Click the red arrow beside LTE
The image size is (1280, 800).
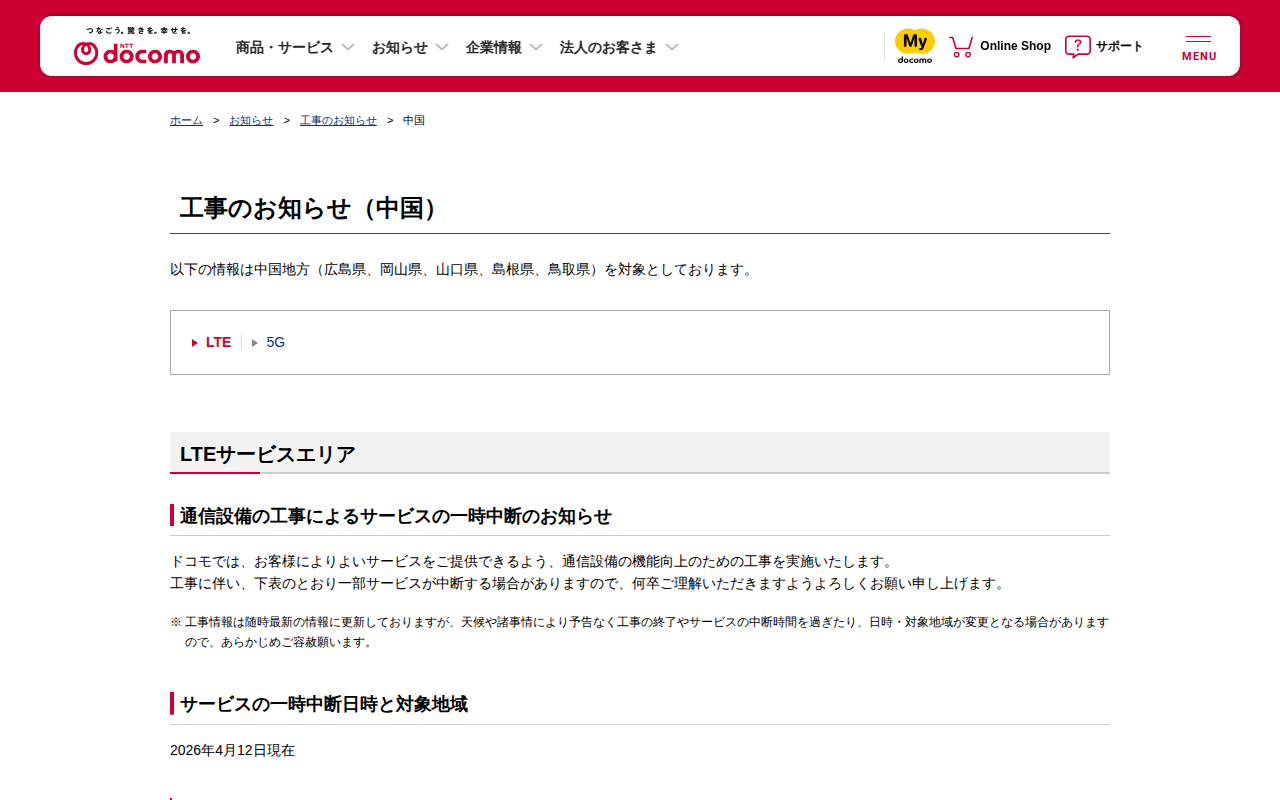pyautogui.click(x=195, y=343)
